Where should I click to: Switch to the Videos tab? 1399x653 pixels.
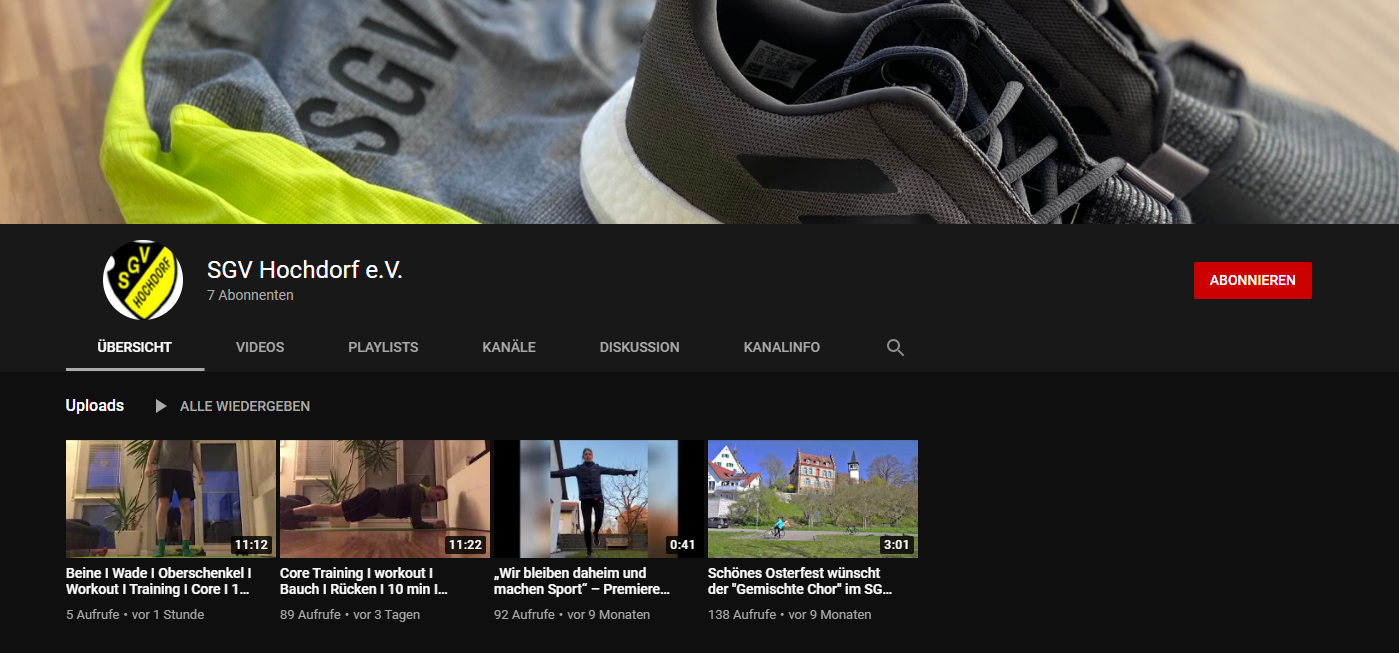tap(260, 348)
